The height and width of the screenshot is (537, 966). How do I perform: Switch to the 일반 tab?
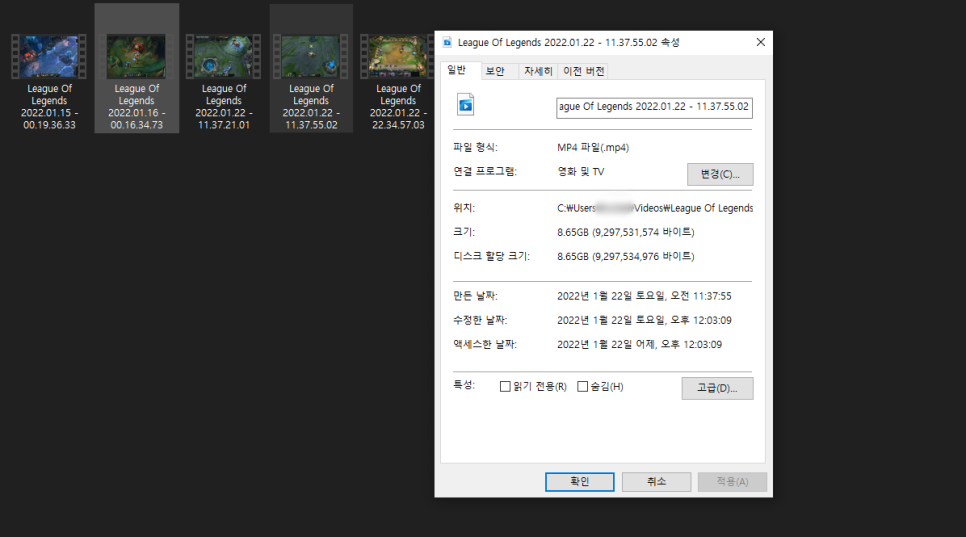457,70
